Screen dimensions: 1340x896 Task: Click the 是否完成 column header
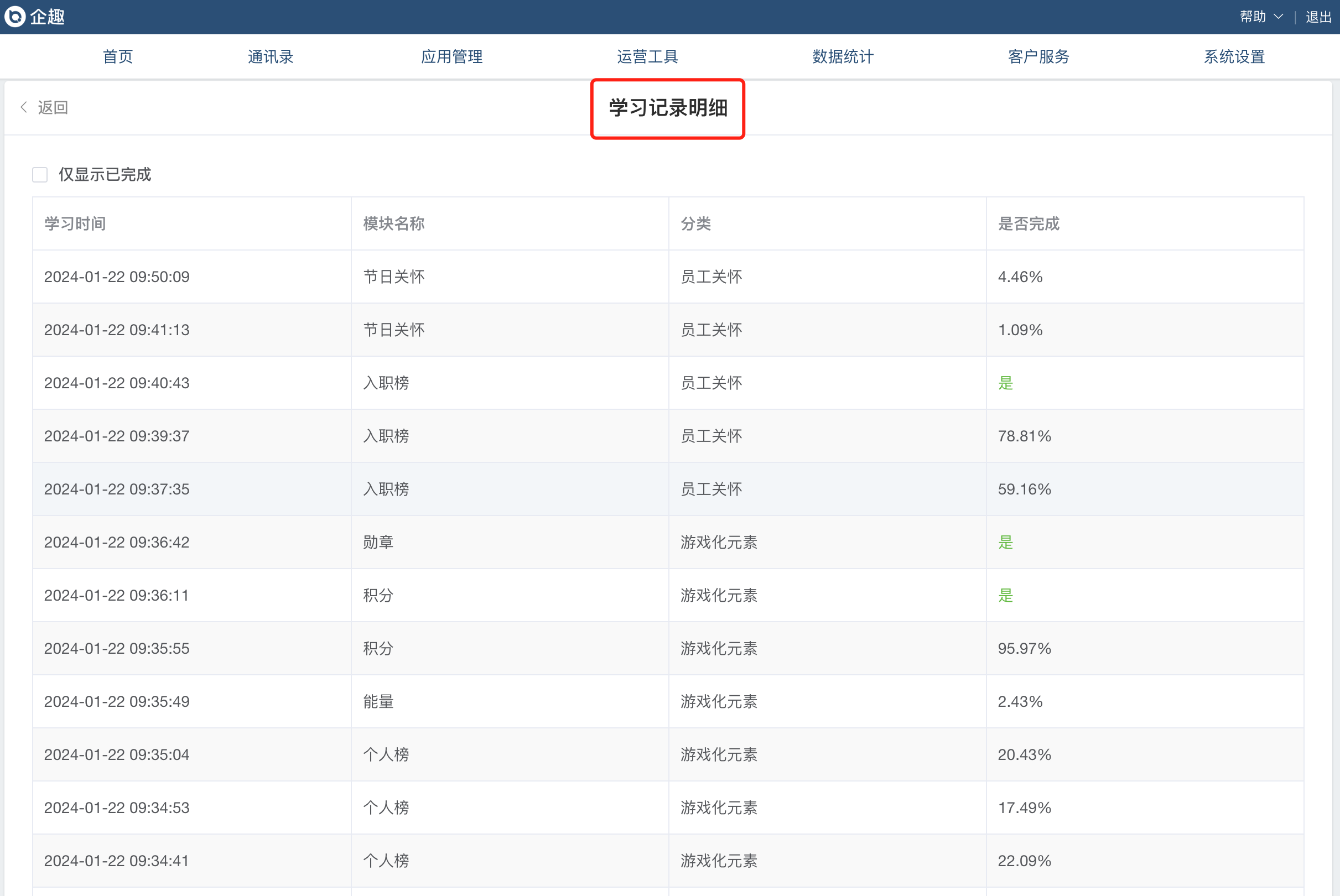tap(1028, 223)
